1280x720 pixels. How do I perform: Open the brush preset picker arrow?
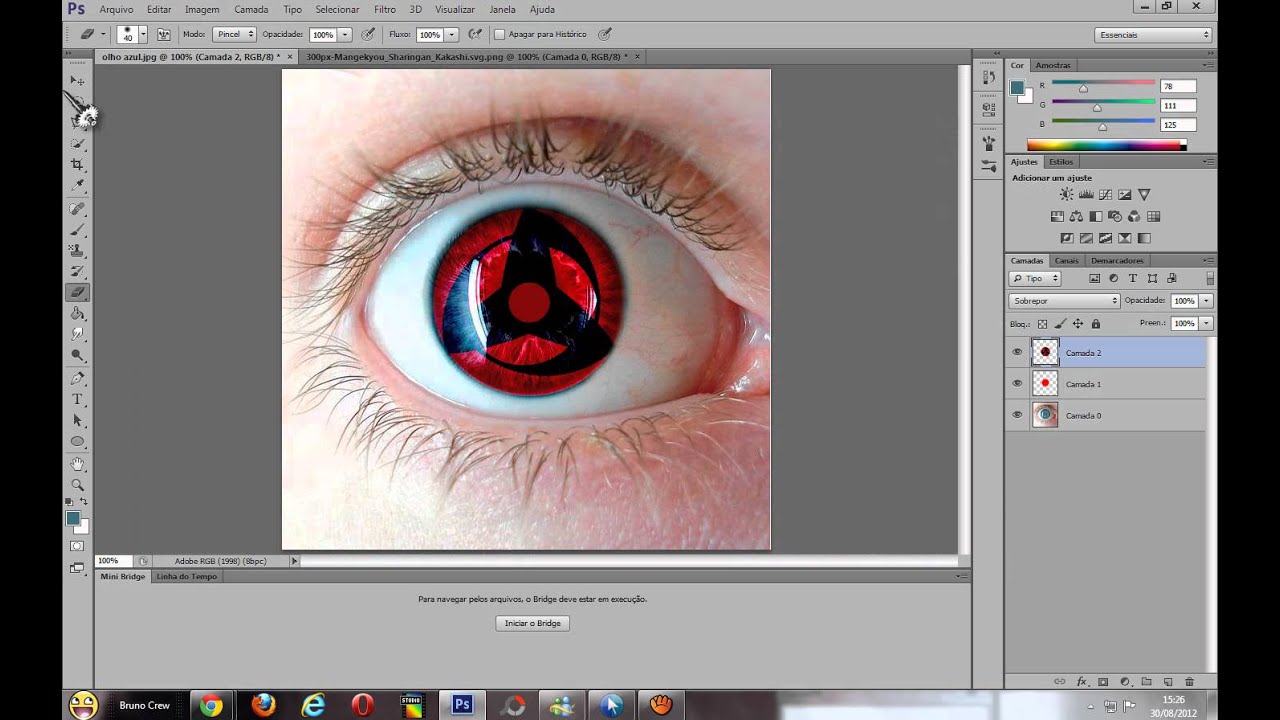tap(143, 34)
